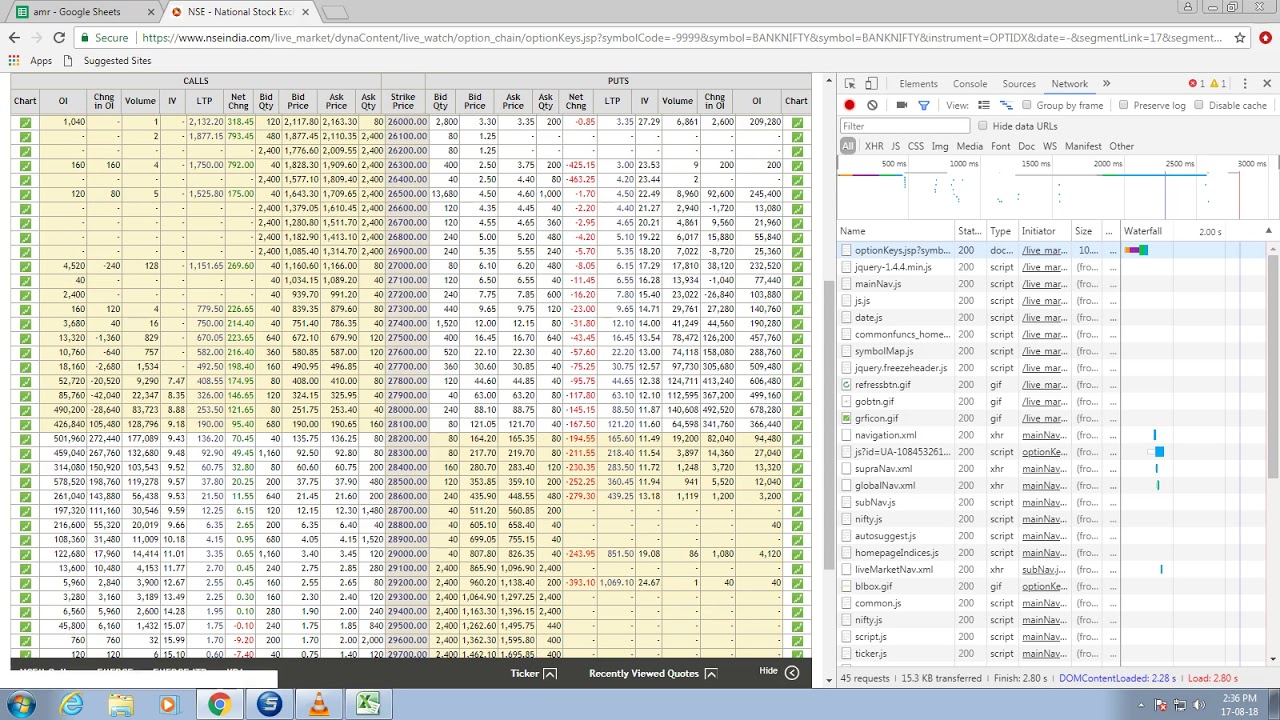1280x720 pixels.
Task: Open Internet Explorer from the taskbar
Action: [x=72, y=705]
